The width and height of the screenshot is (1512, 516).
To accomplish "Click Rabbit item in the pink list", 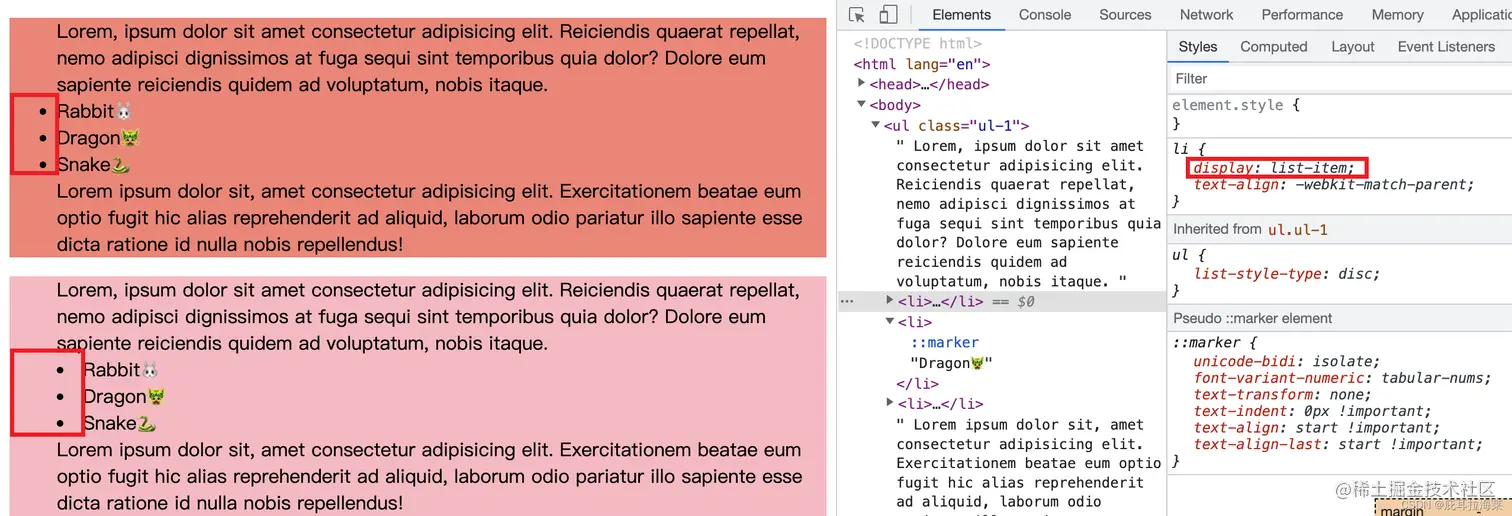I will click(120, 370).
